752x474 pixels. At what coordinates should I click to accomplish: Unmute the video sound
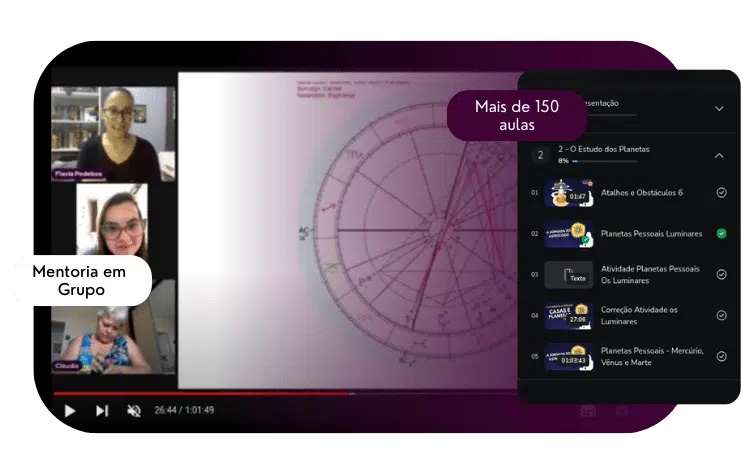click(134, 411)
